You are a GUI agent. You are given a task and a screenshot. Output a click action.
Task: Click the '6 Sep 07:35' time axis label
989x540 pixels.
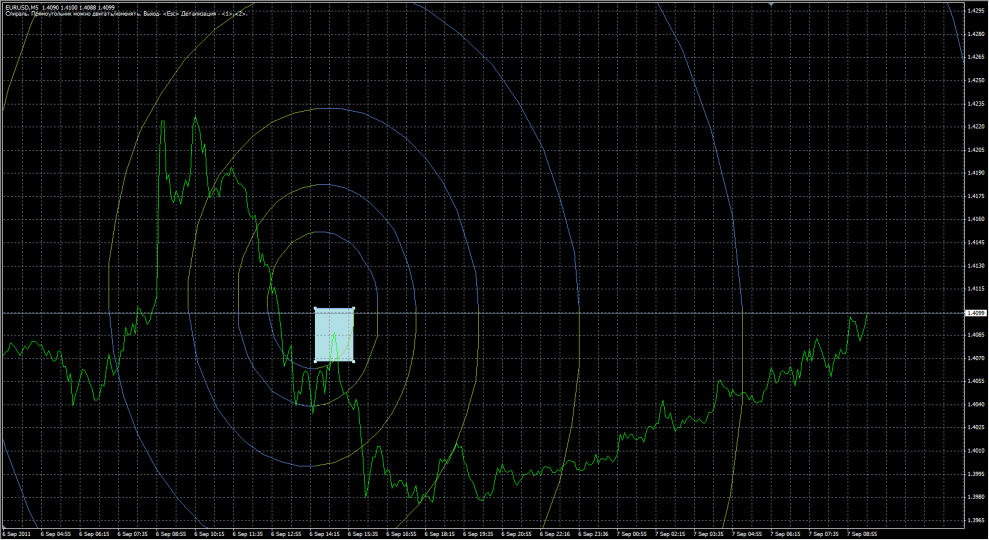[132, 534]
